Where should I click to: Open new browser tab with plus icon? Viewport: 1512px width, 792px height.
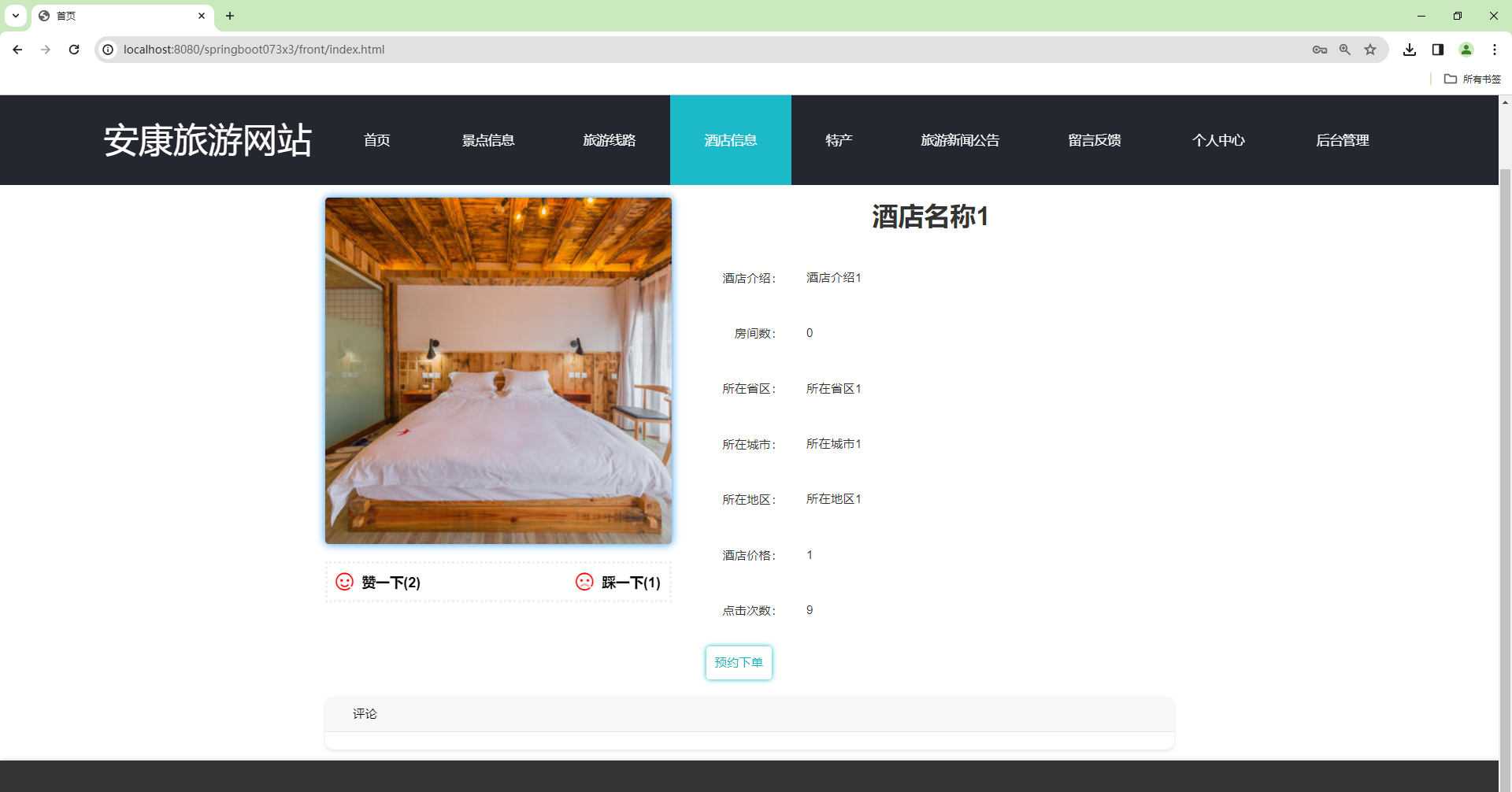click(230, 16)
